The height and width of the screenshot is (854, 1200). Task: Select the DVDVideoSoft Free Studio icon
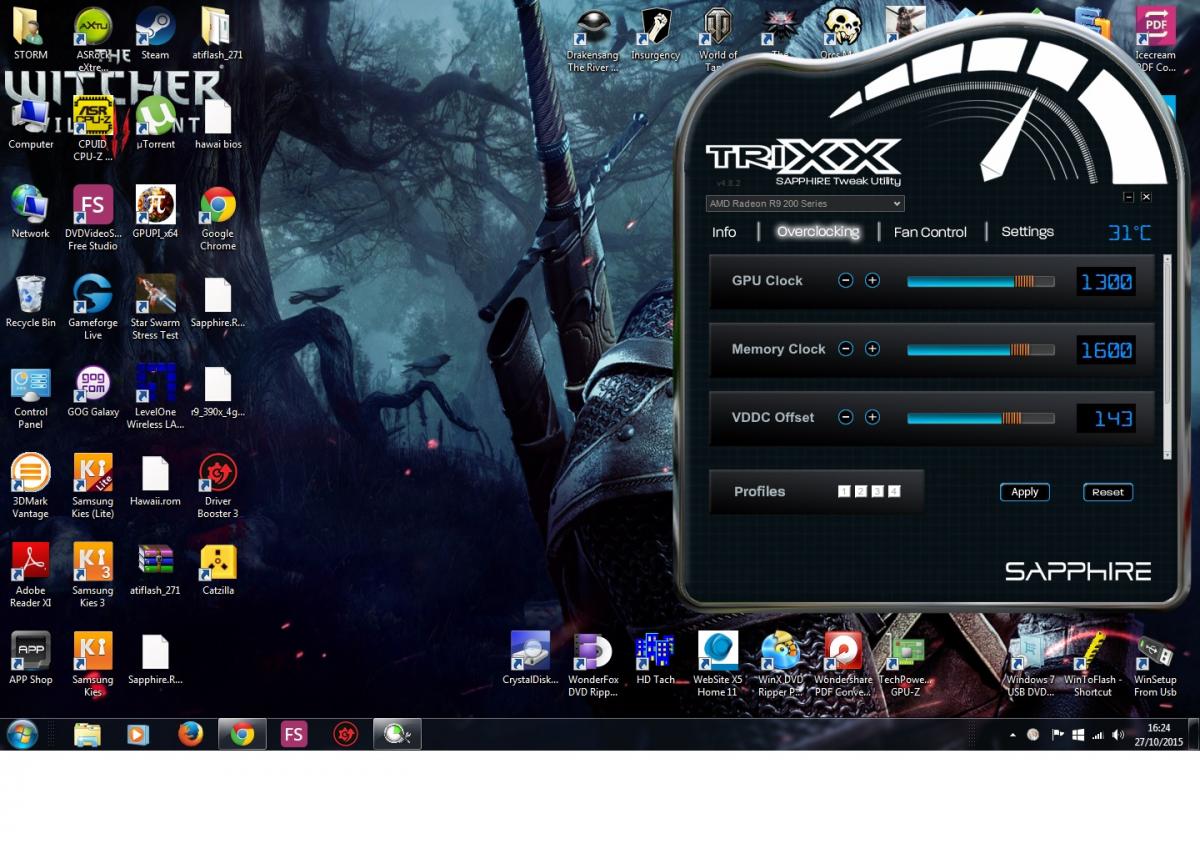[x=92, y=218]
